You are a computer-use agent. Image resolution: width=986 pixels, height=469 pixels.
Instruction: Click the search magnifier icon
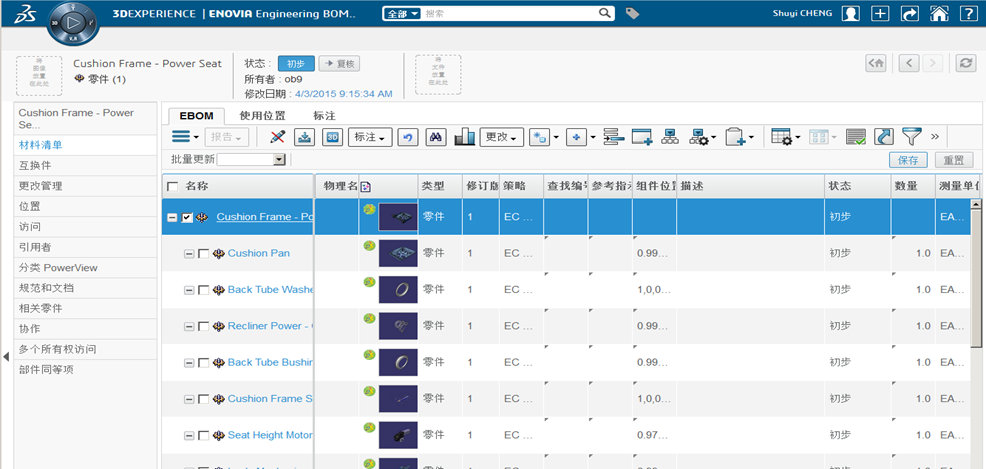point(604,13)
